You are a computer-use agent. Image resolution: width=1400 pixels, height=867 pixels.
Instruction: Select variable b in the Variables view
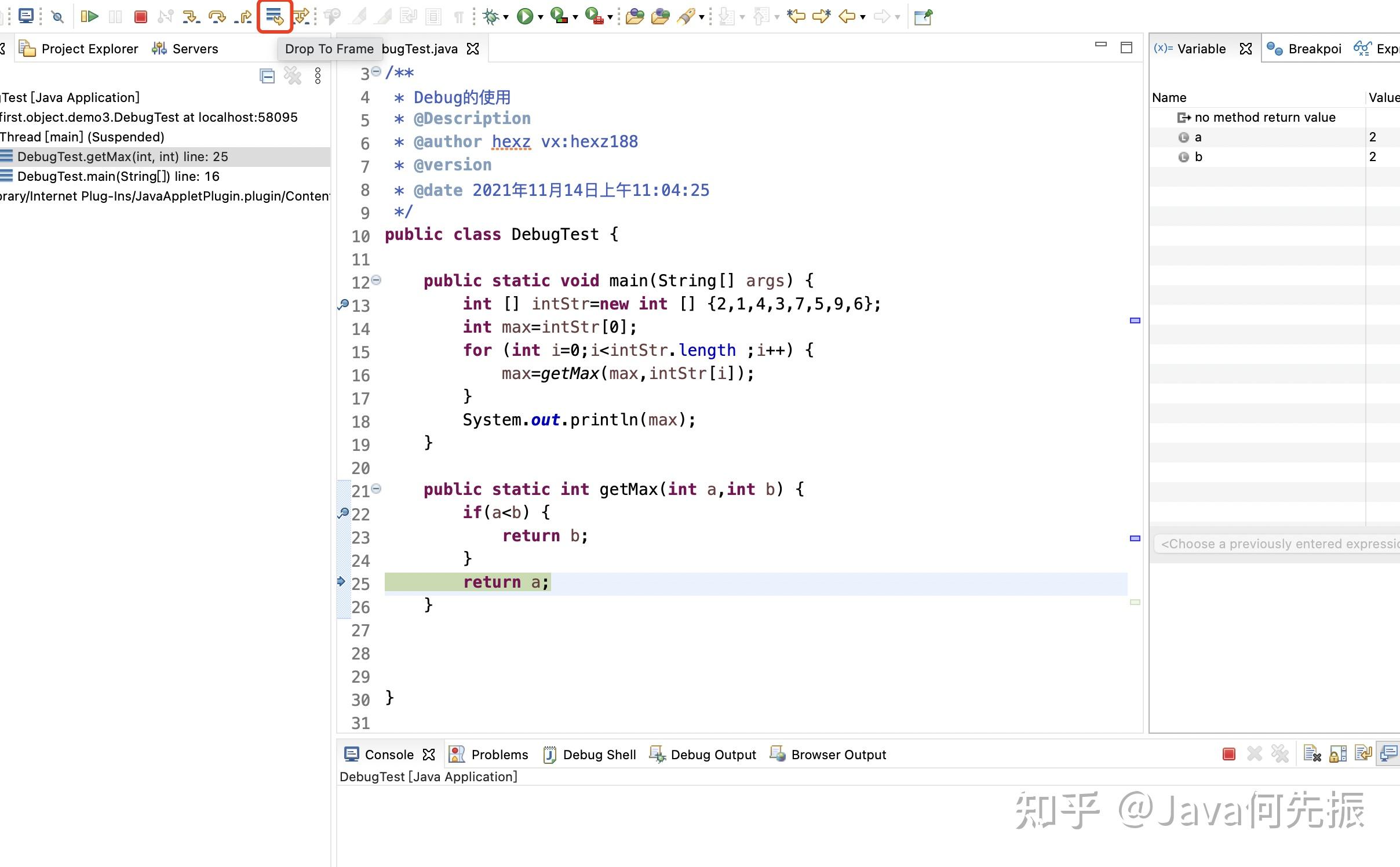point(1198,156)
